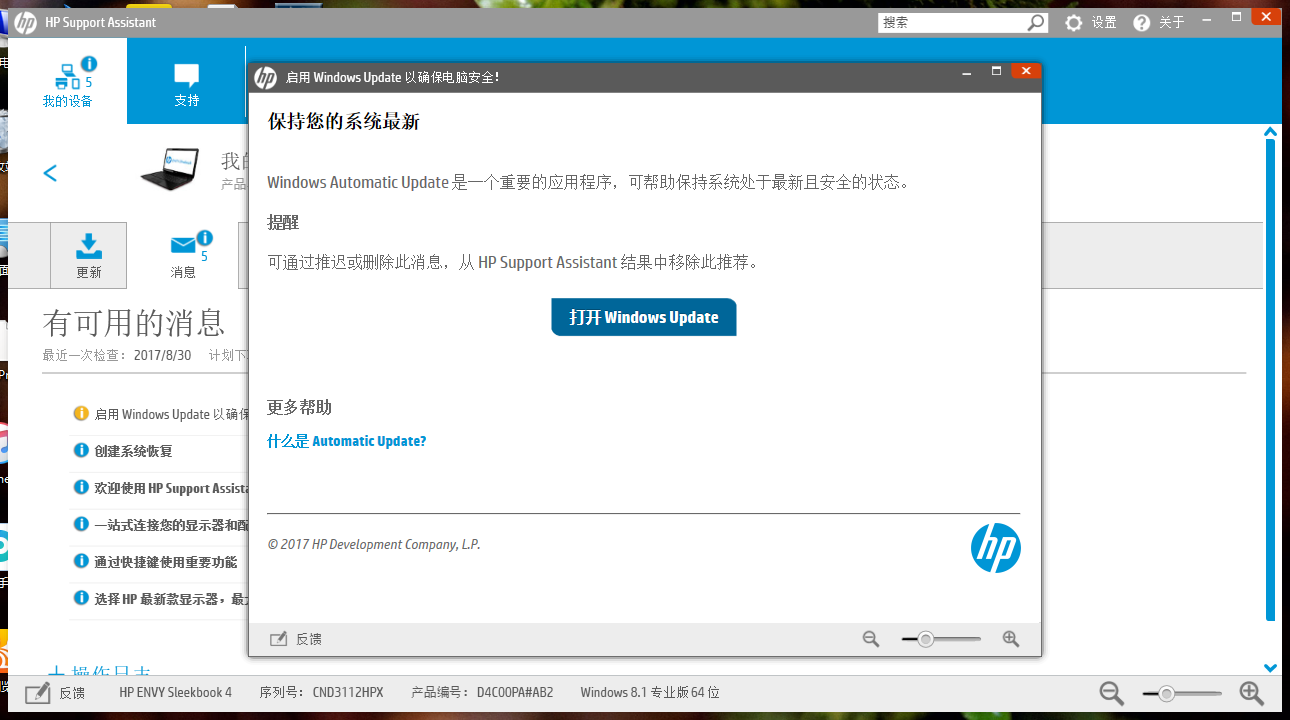Adjust main window zoom slider
Viewport: 1290px width, 720px height.
(1166, 693)
